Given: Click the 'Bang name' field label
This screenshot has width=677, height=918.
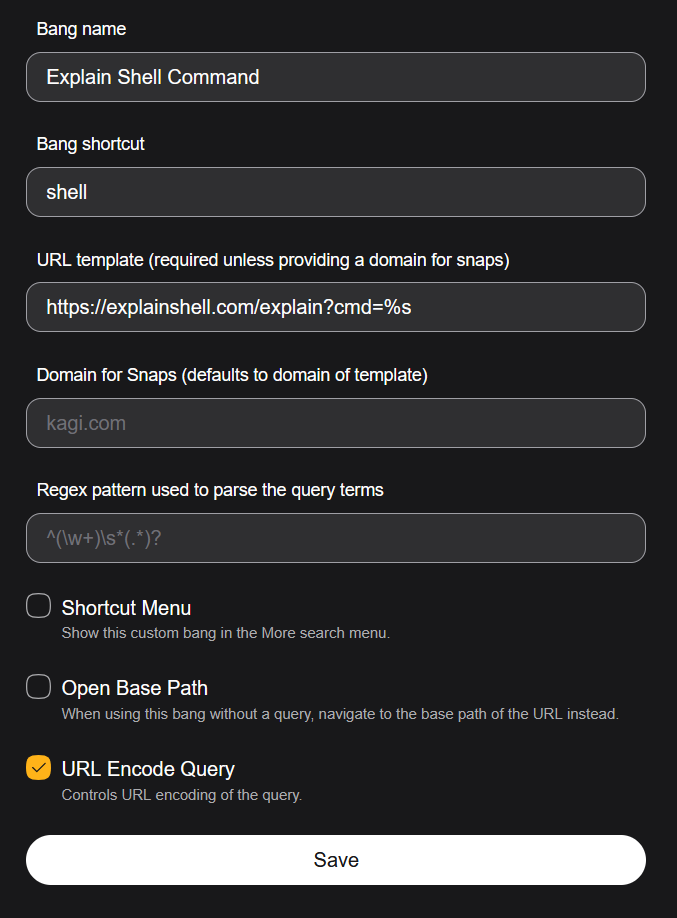Looking at the screenshot, I should click(81, 29).
